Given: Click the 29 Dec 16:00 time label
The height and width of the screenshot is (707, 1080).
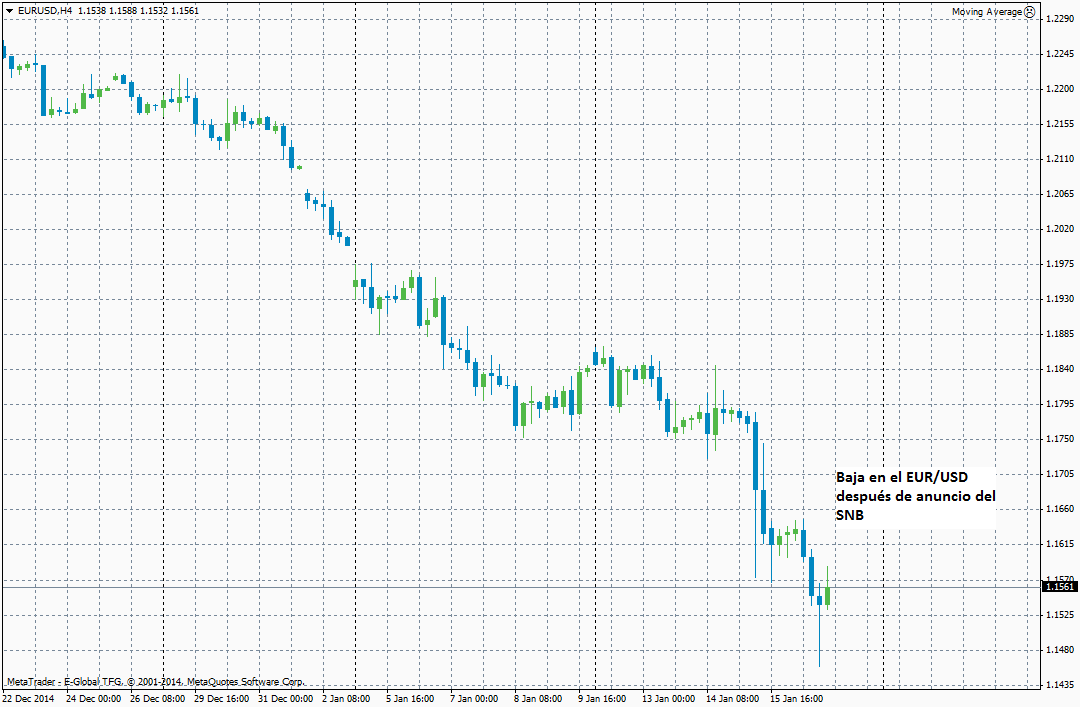Looking at the screenshot, I should pos(221,699).
